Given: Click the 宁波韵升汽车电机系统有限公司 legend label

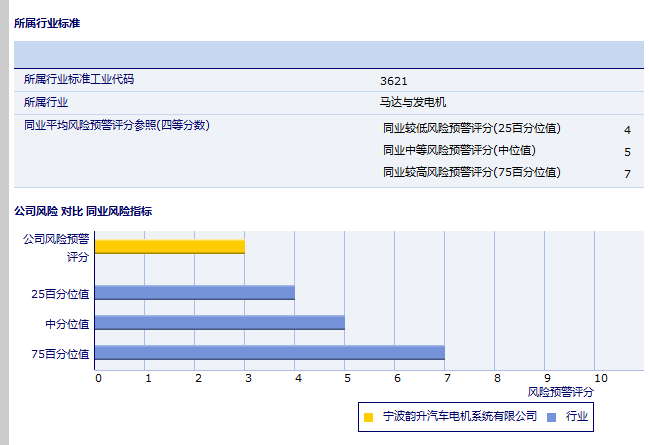Looking at the screenshot, I should pos(461,416).
